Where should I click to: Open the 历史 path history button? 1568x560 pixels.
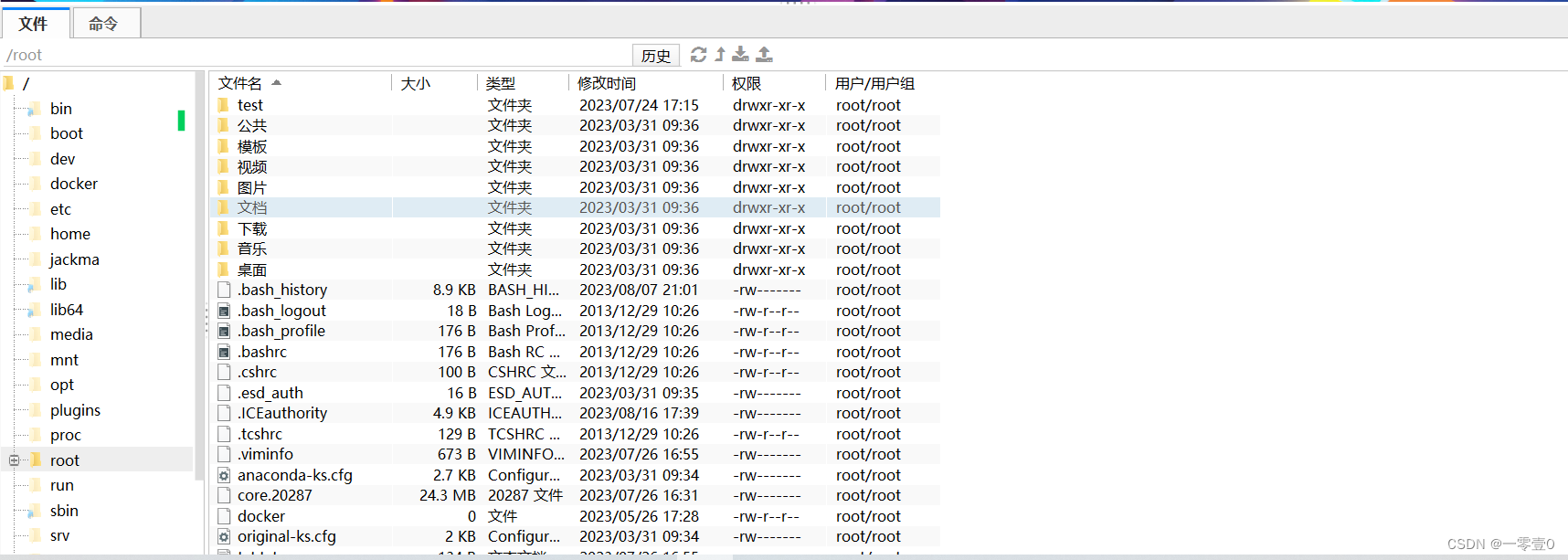656,56
